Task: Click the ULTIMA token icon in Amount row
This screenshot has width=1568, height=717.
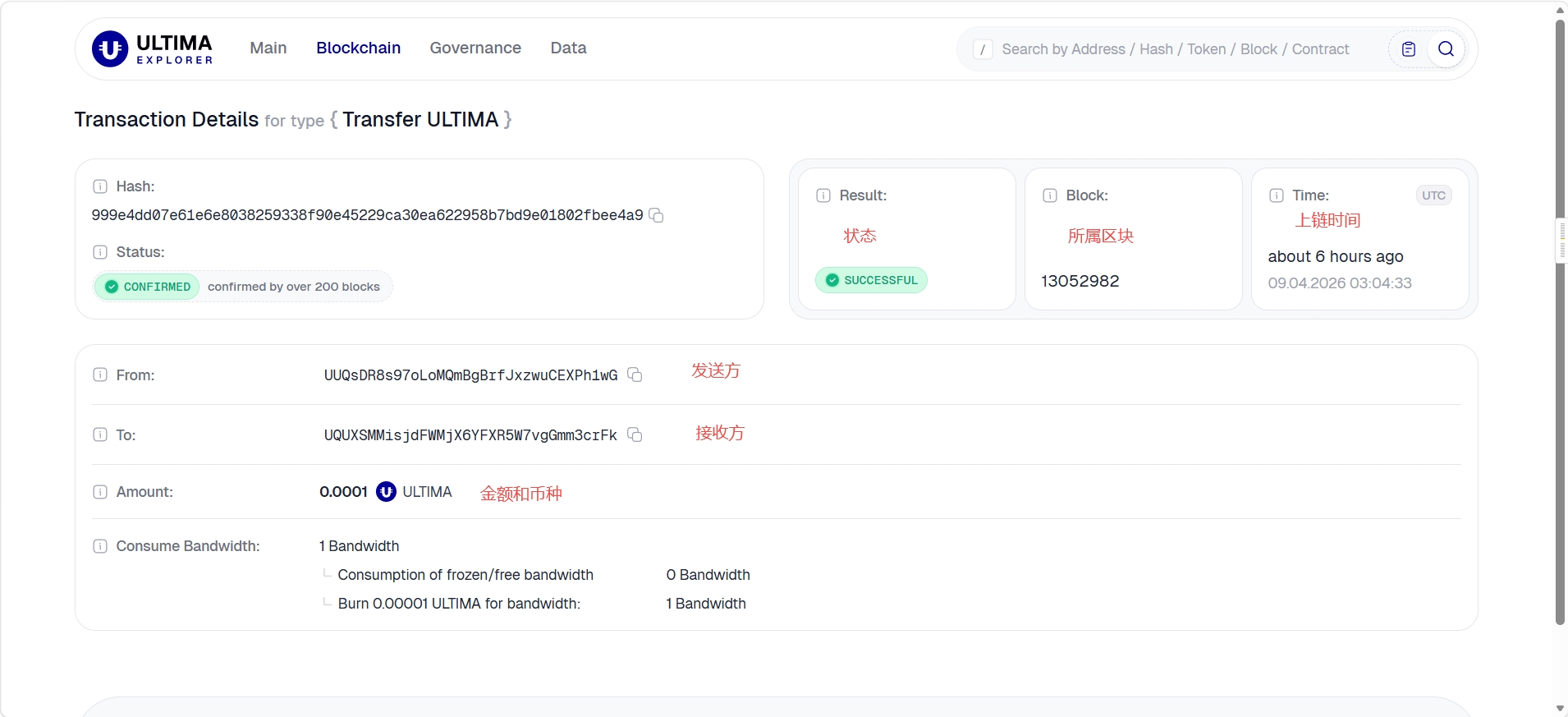Action: pyautogui.click(x=386, y=492)
